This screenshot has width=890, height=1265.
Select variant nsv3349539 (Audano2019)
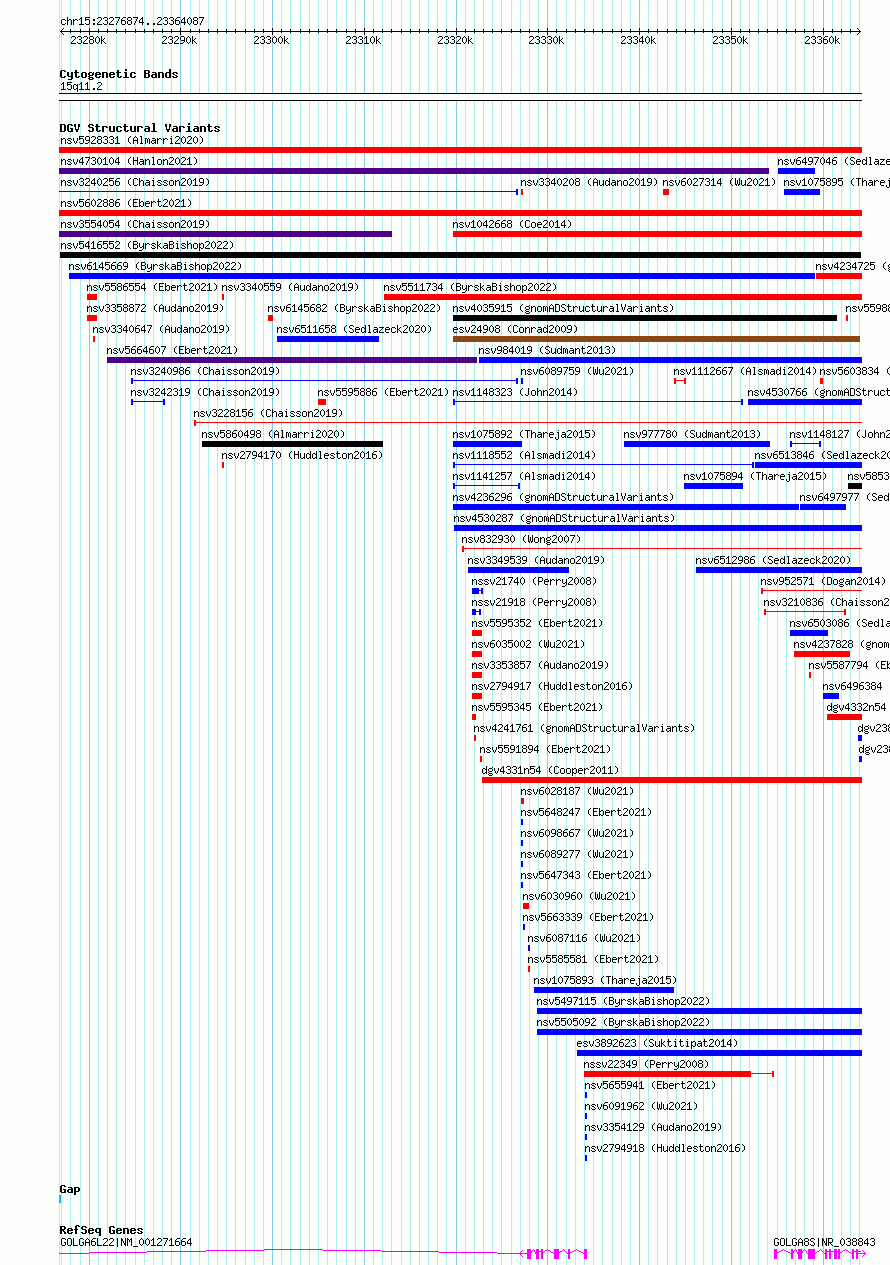click(536, 560)
